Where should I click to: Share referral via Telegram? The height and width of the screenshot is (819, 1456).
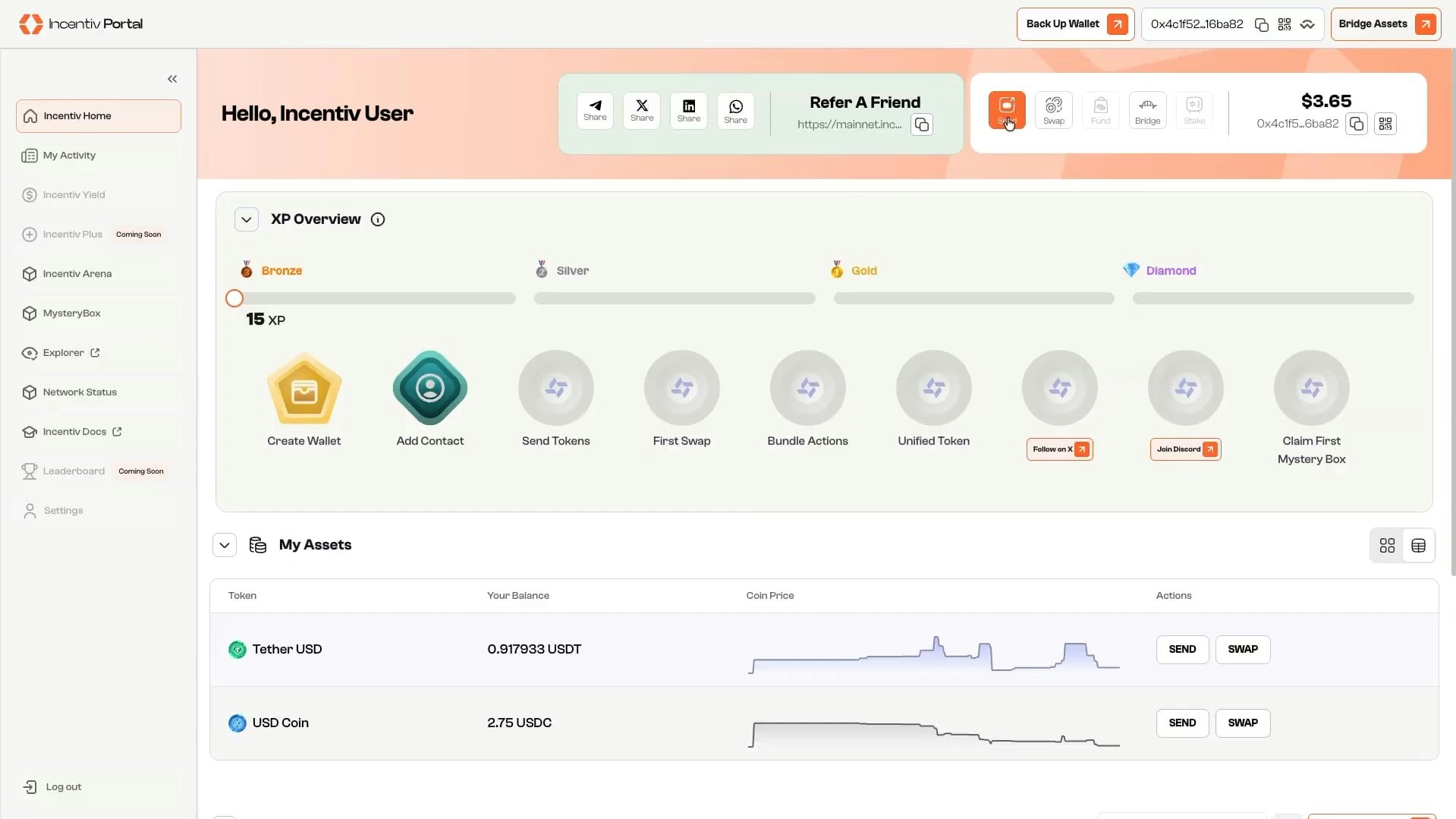click(x=595, y=111)
